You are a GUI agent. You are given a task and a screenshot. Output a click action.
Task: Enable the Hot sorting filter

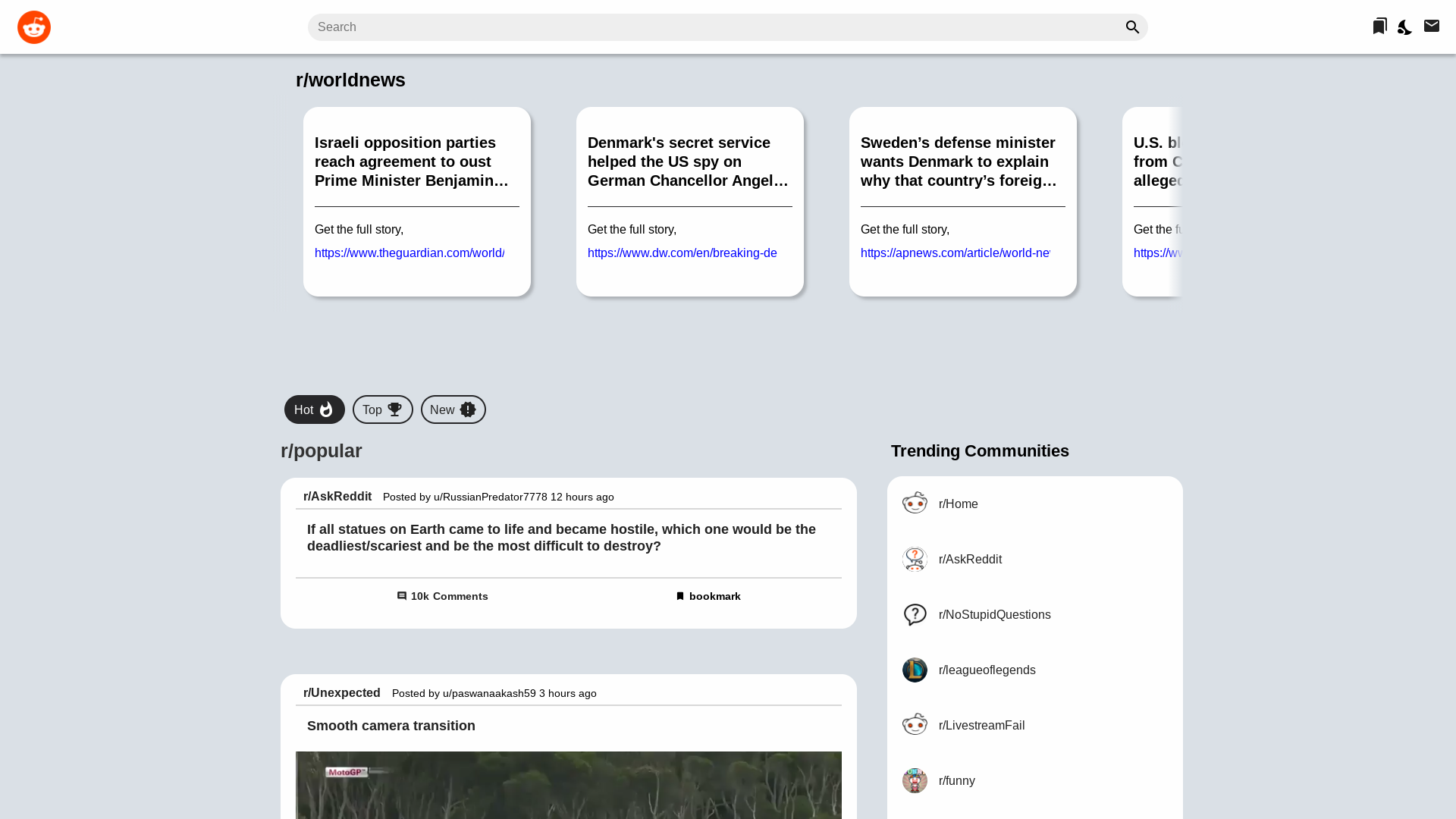click(314, 409)
